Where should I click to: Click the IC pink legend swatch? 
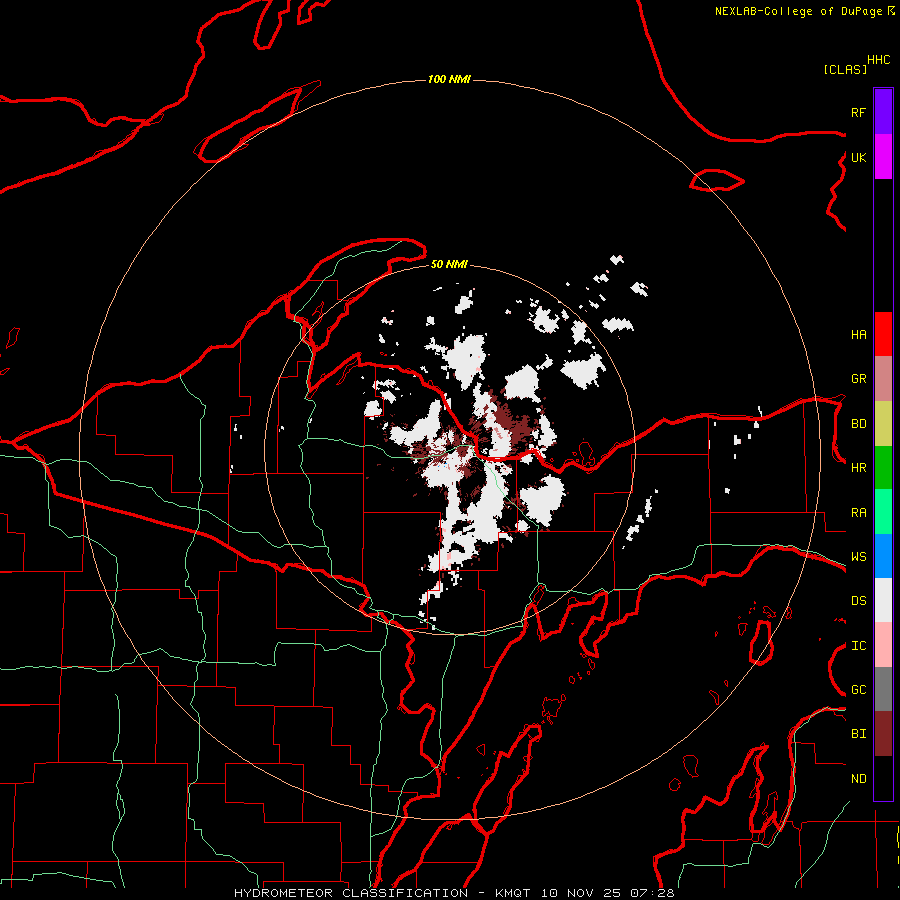883,645
